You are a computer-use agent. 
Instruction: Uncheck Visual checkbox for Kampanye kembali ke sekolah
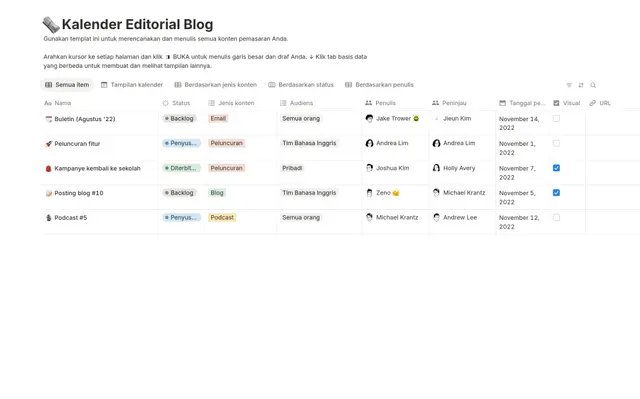pos(556,168)
